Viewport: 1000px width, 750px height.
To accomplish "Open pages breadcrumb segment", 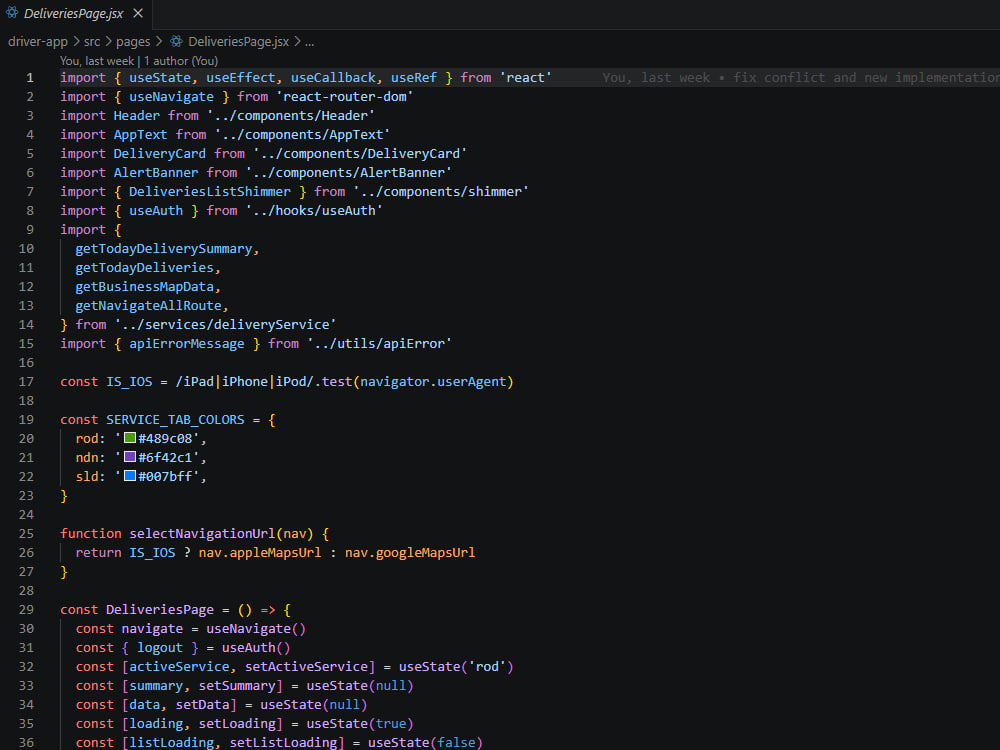I will (133, 41).
